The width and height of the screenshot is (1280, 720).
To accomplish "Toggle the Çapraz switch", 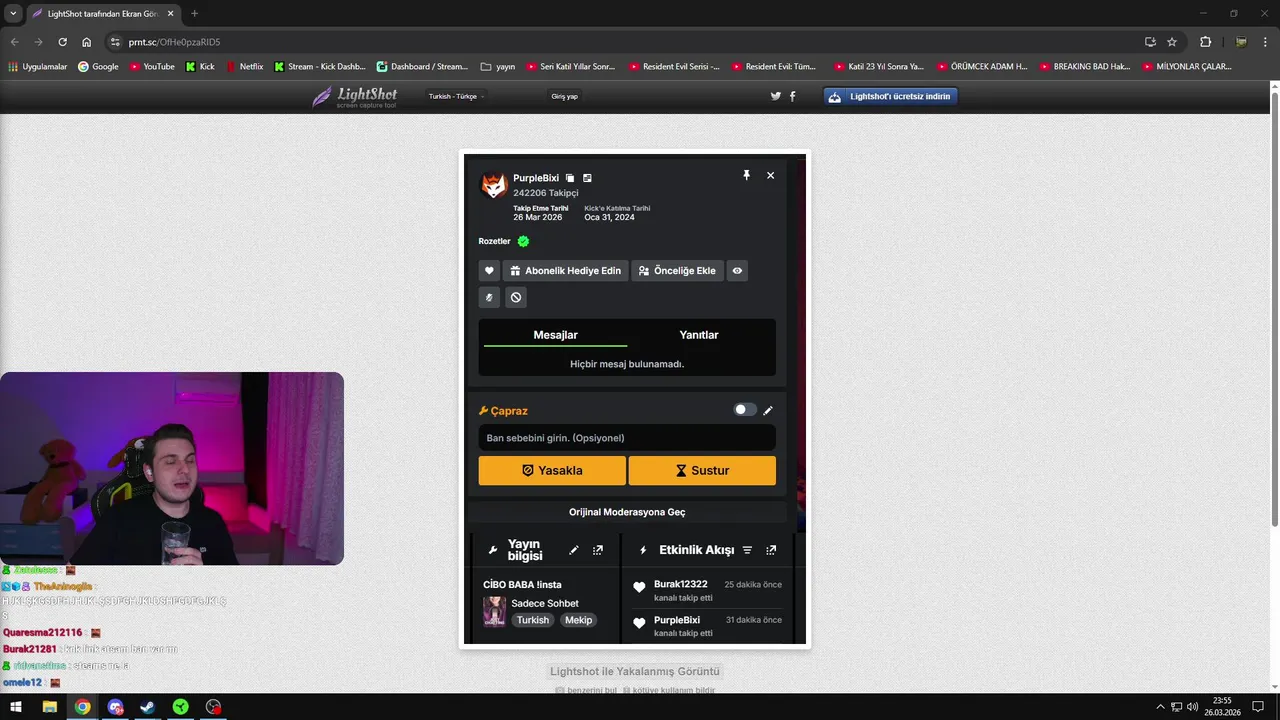I will click(x=745, y=410).
